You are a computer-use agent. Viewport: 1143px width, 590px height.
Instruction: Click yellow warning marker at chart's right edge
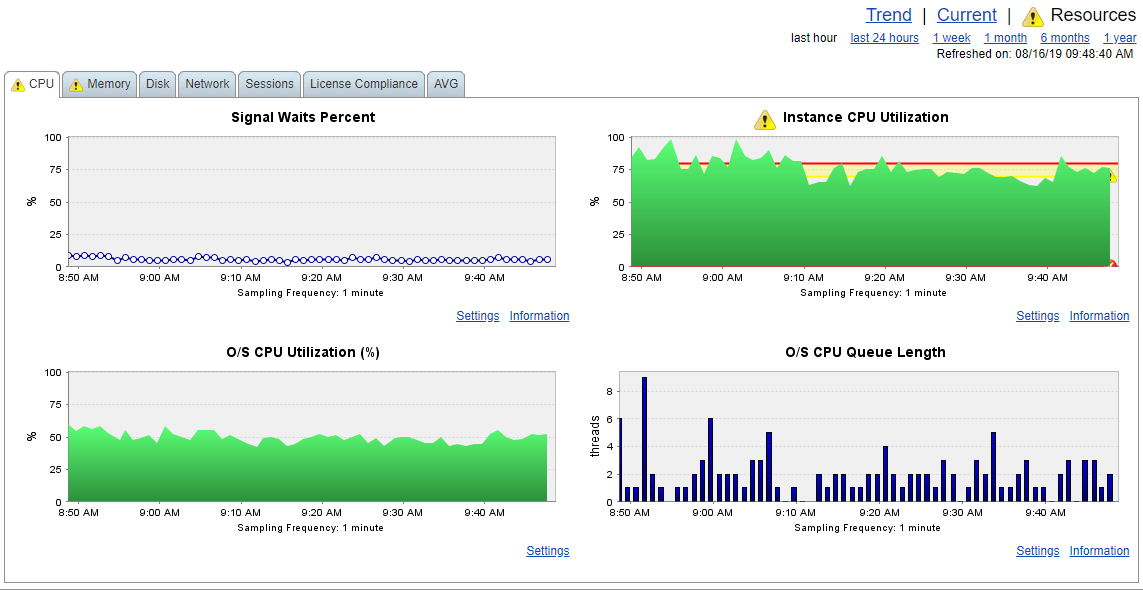(x=1112, y=176)
